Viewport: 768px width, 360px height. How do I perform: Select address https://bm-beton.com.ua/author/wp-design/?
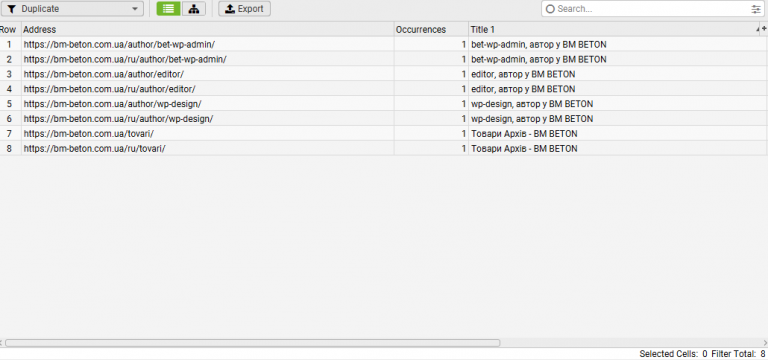pos(113,104)
